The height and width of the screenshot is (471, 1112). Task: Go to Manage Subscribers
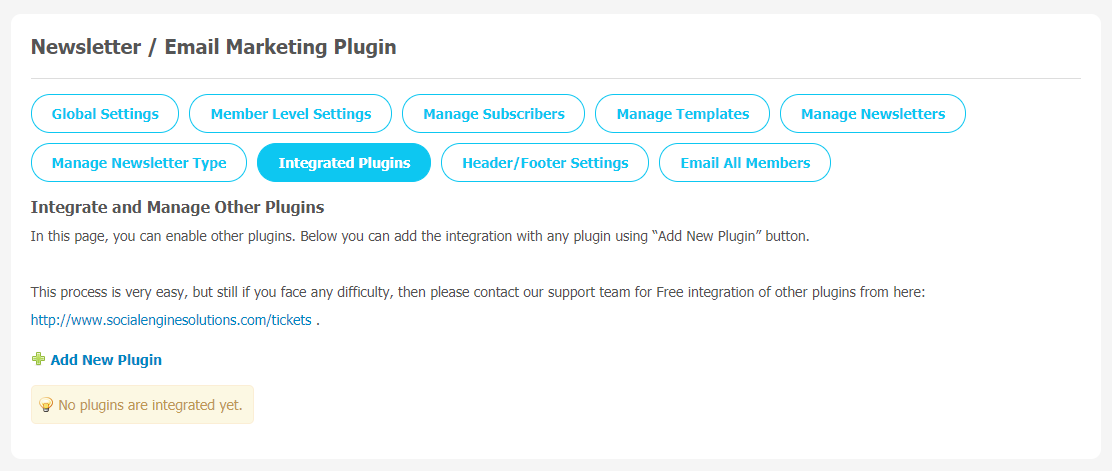(494, 113)
